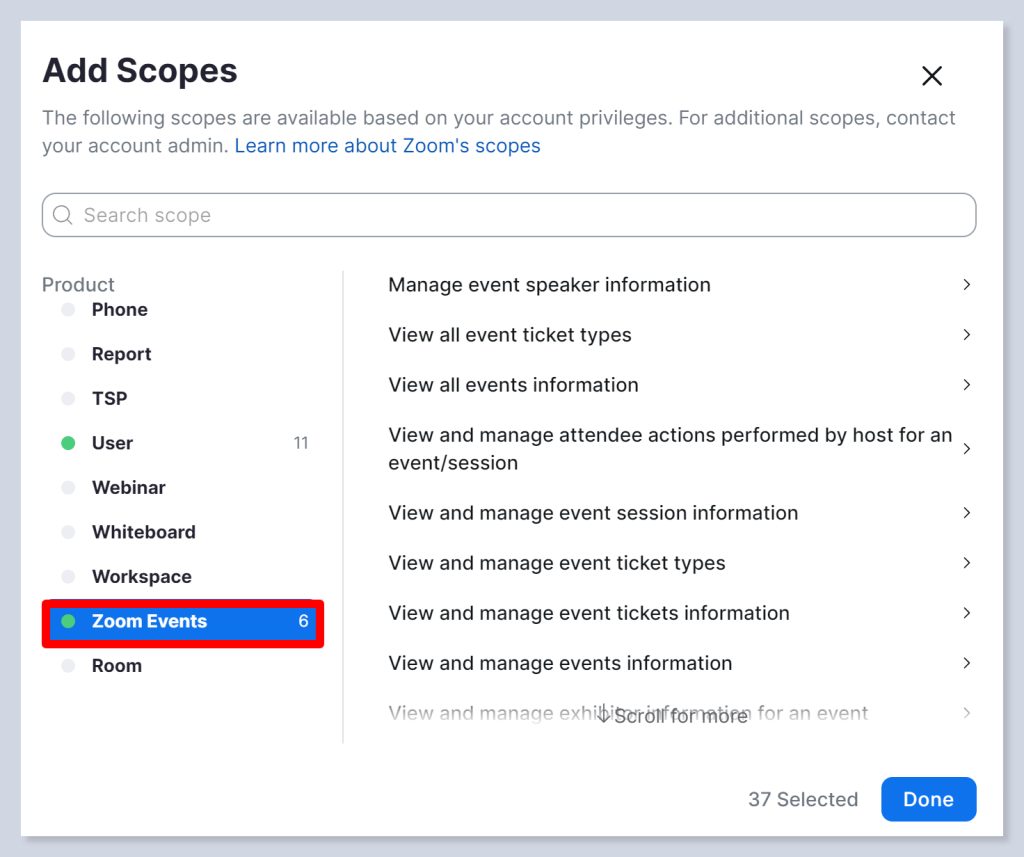Close the Add Scopes dialog
Image resolution: width=1024 pixels, height=857 pixels.
[931, 76]
